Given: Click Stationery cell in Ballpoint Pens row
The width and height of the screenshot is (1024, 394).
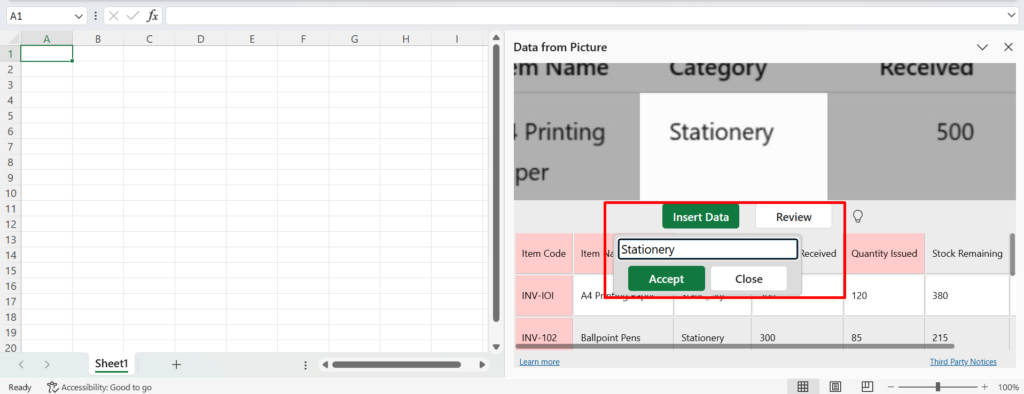Looking at the screenshot, I should coord(712,337).
